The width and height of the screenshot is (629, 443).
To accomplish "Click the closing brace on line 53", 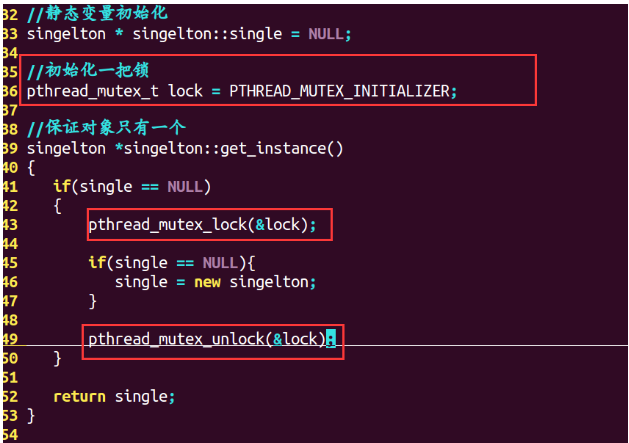I will (31, 416).
